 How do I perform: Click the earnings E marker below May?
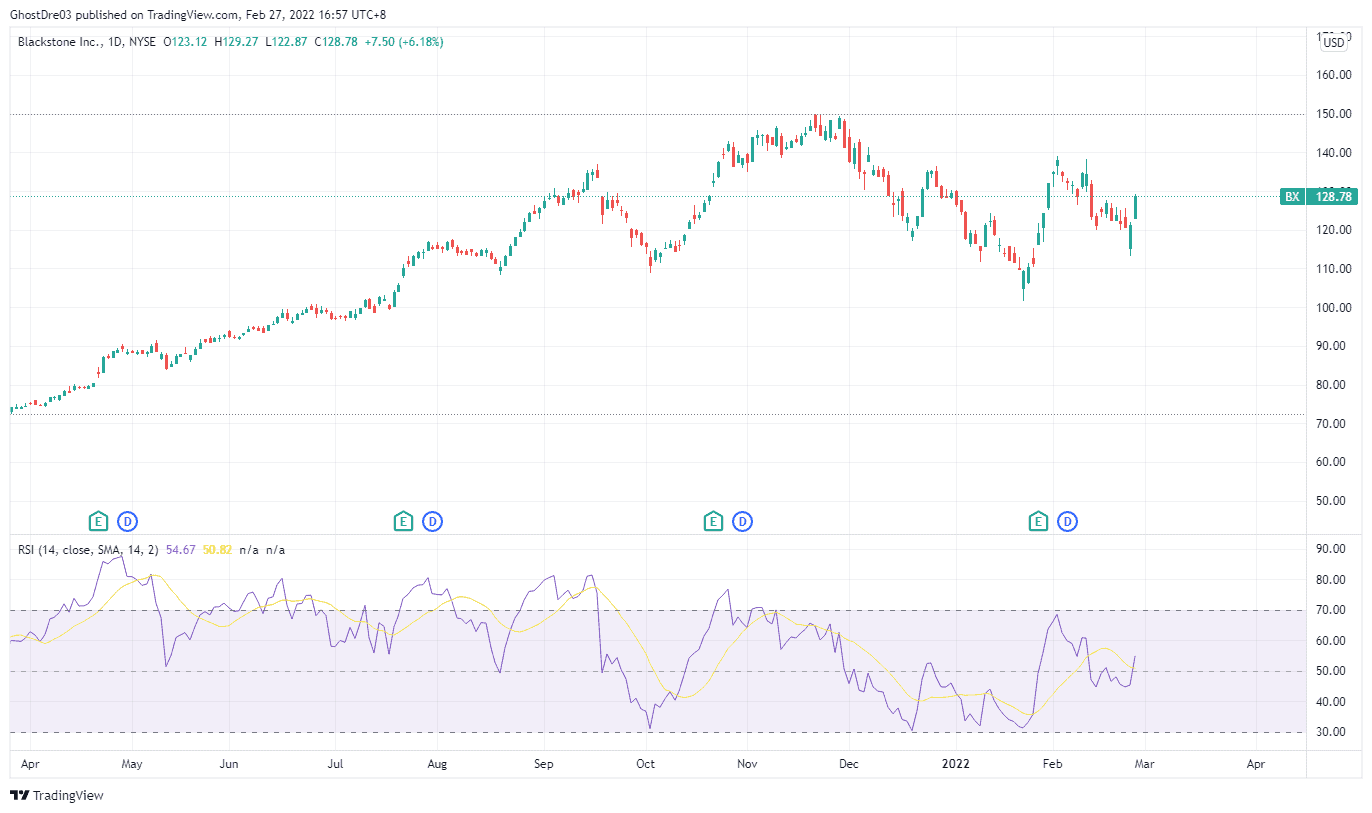click(97, 521)
